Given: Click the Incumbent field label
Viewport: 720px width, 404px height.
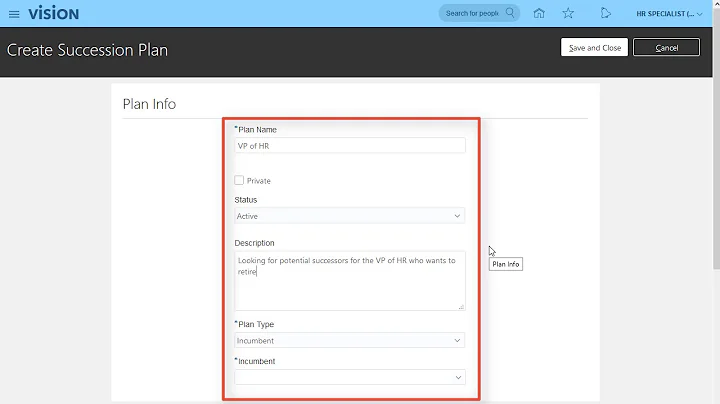Looking at the screenshot, I should point(256,361).
